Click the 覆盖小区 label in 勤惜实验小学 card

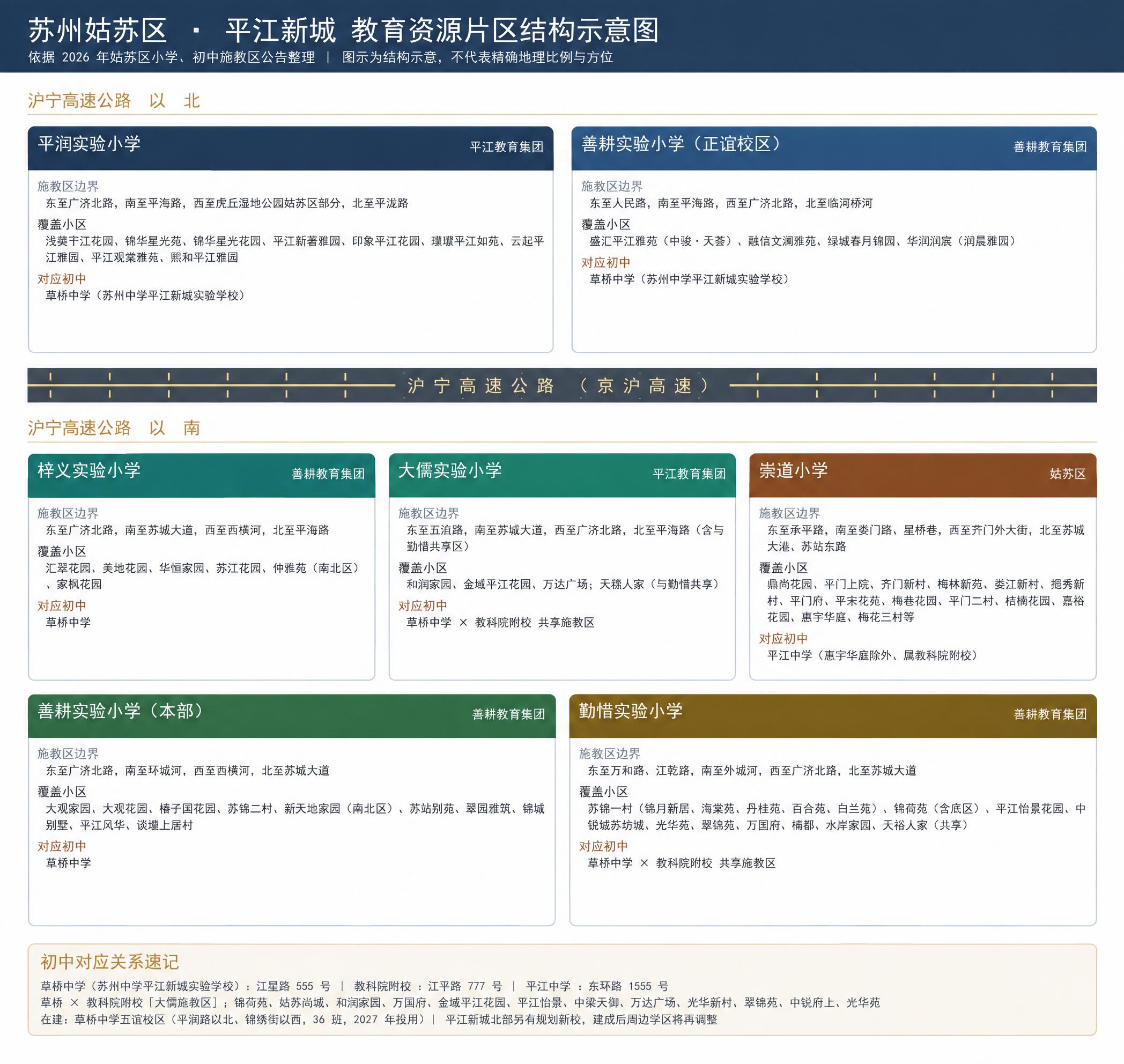(x=603, y=792)
